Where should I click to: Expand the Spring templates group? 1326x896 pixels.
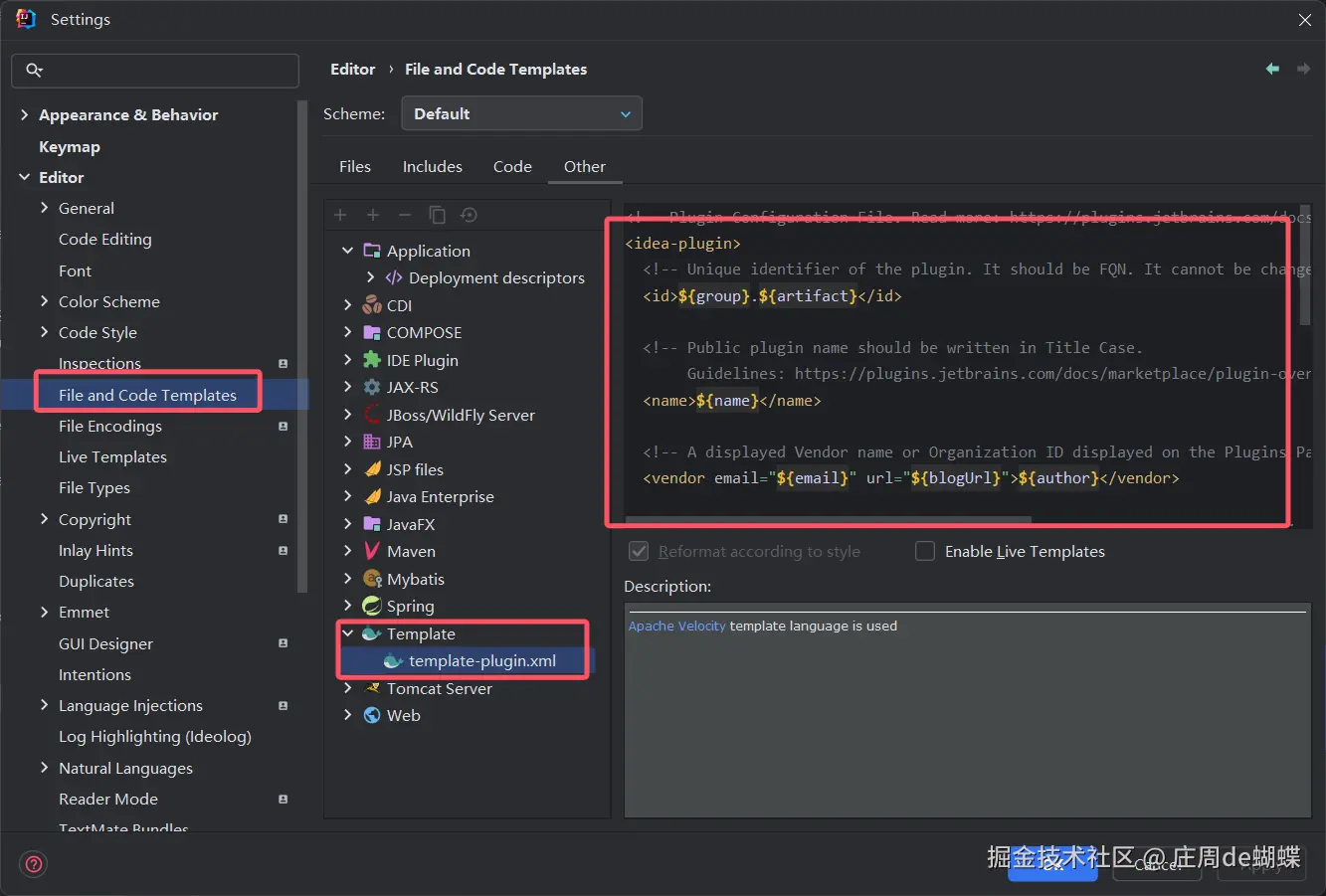pos(347,606)
